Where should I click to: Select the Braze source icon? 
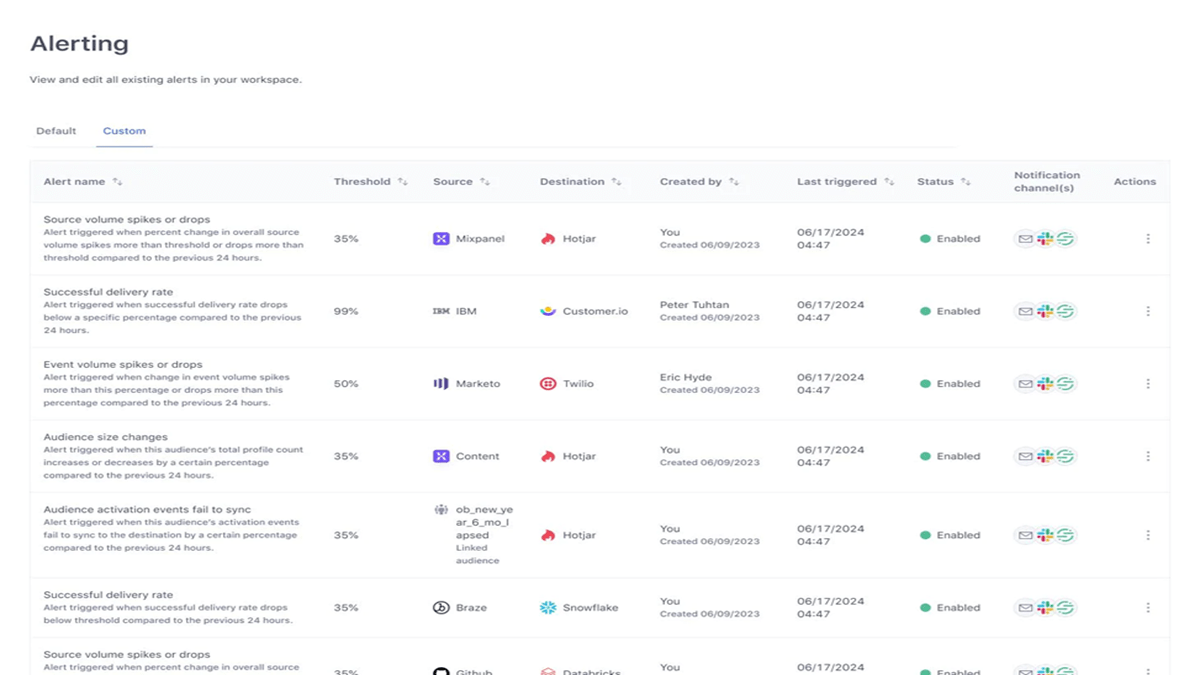[440, 607]
